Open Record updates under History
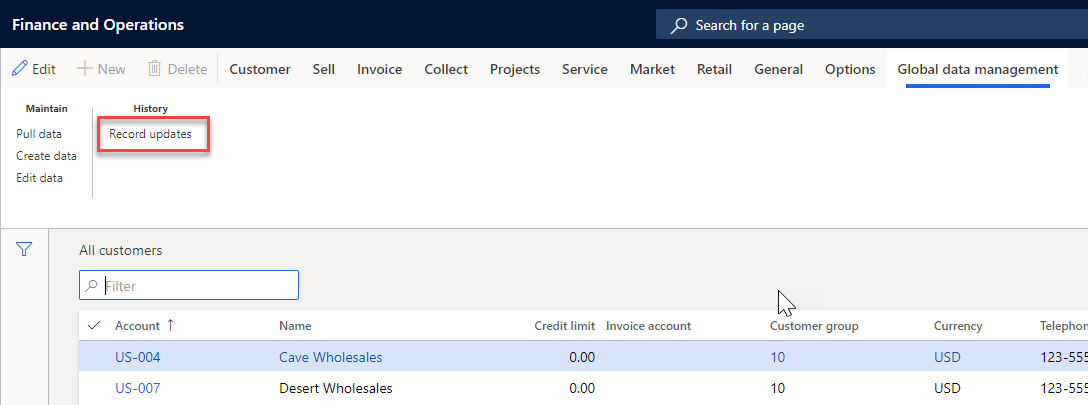Screen dimensions: 1088x405 (151, 134)
